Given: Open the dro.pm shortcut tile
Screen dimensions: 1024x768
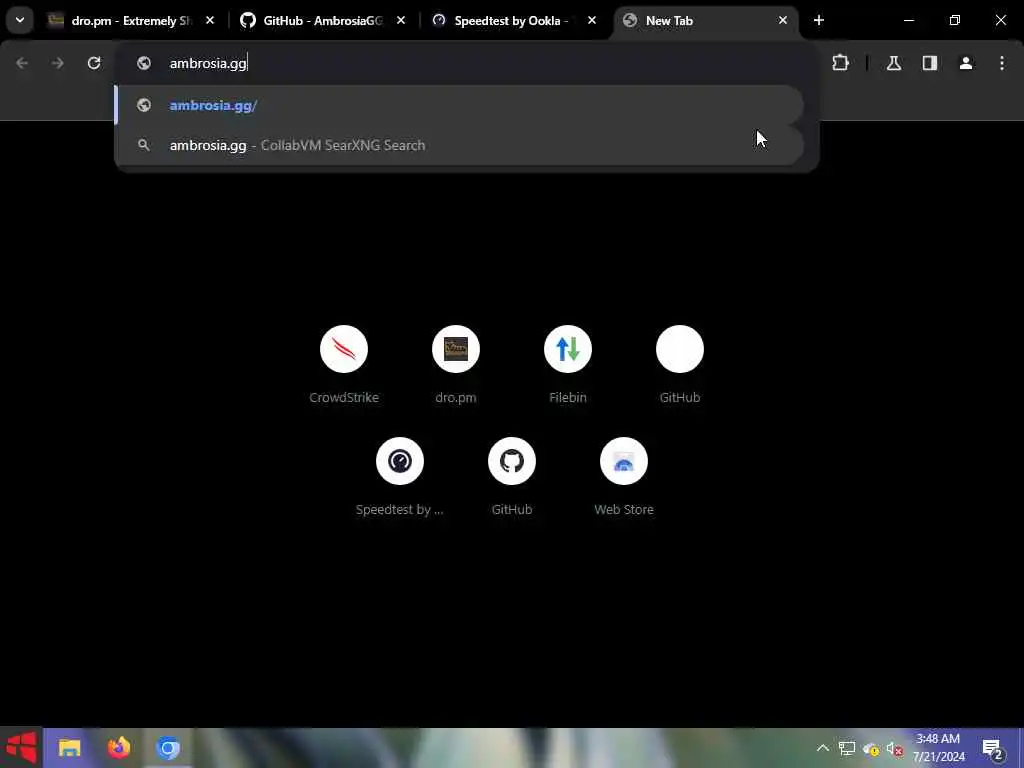Looking at the screenshot, I should 456,364.
